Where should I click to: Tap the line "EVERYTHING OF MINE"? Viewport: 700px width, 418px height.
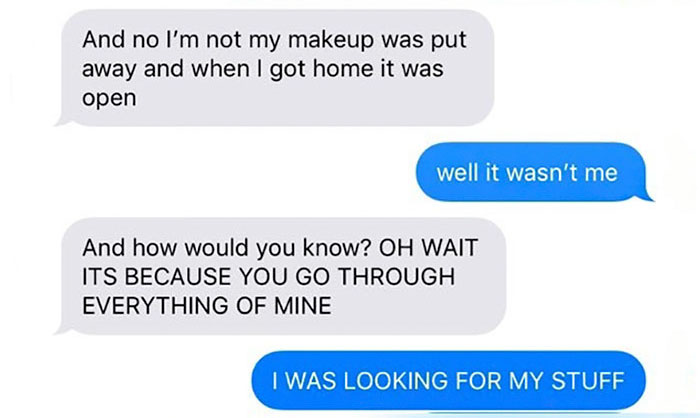tap(207, 305)
